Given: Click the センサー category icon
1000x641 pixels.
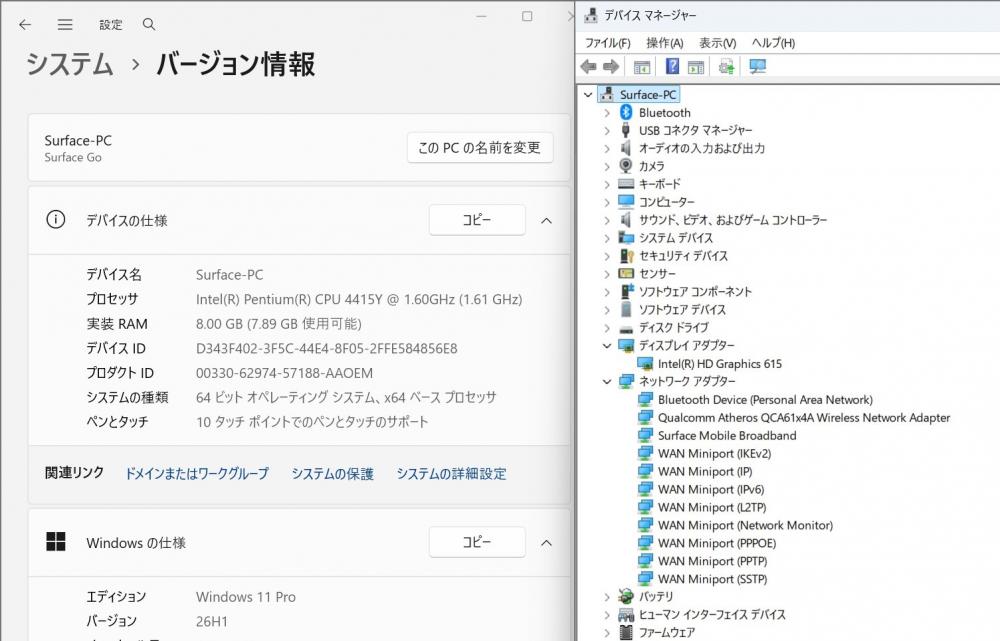Looking at the screenshot, I should [x=626, y=274].
